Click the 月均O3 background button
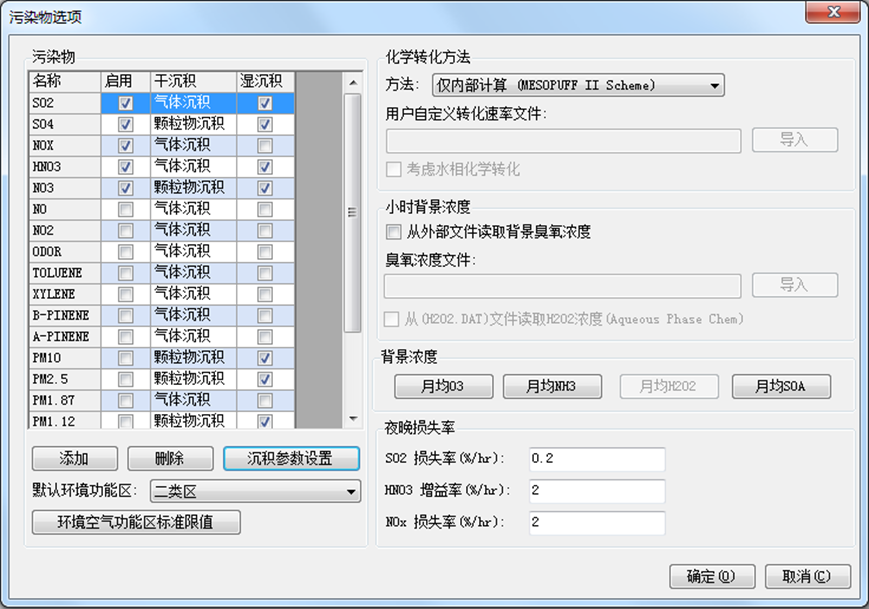Viewport: 869px width, 609px height. tap(443, 386)
